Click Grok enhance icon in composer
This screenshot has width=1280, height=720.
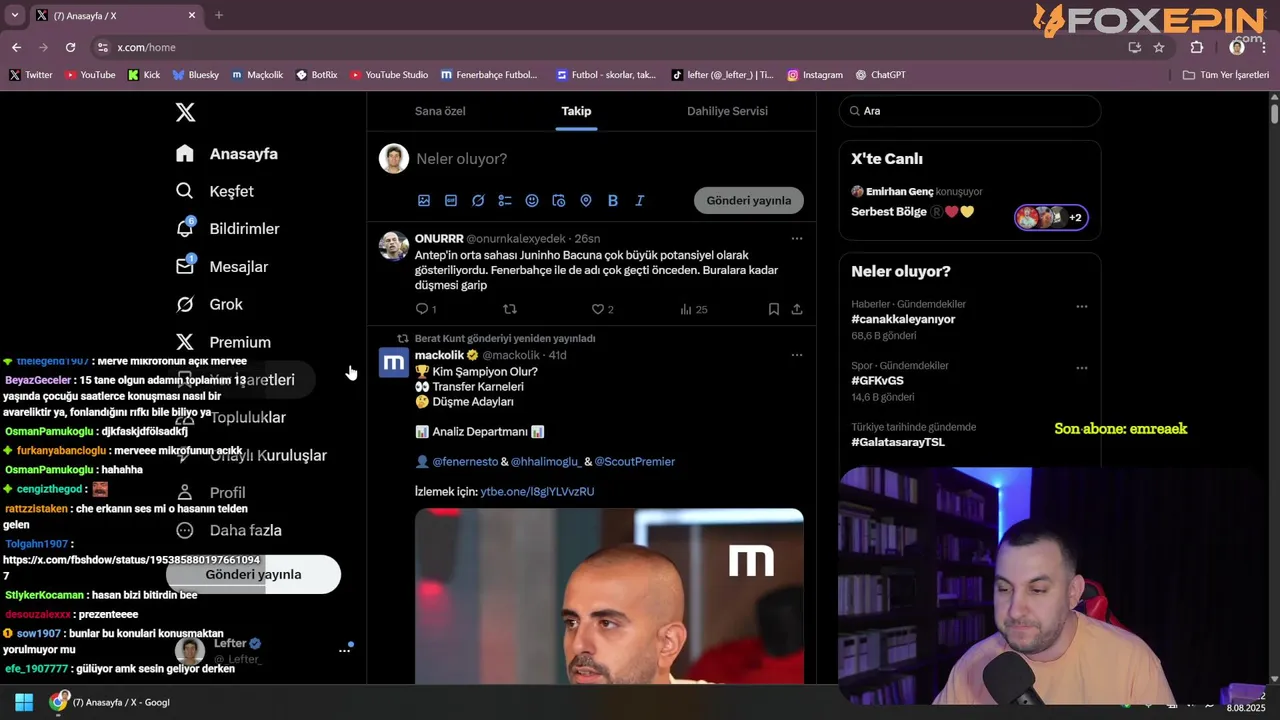(x=478, y=201)
